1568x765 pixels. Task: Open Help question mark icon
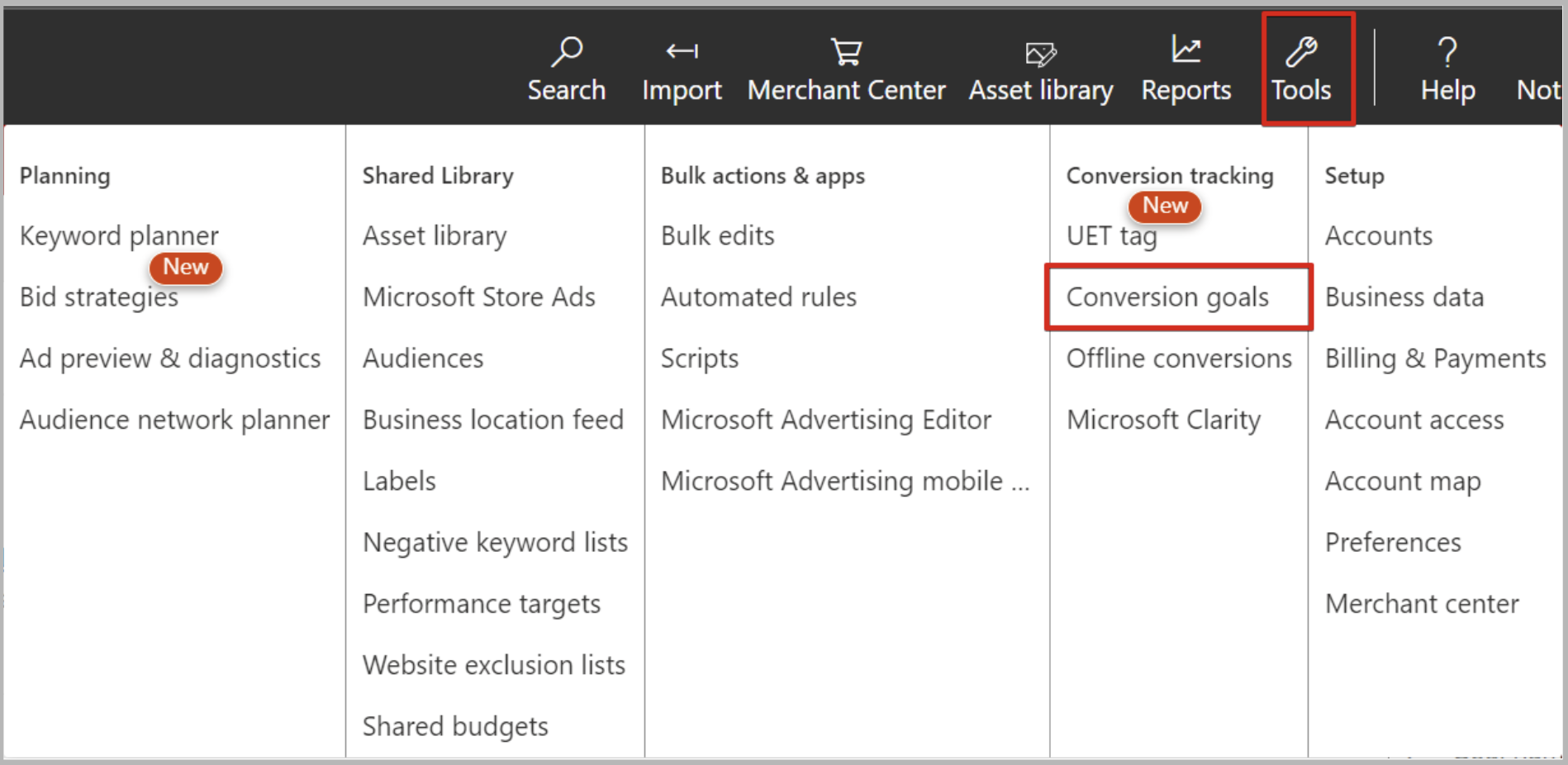pyautogui.click(x=1447, y=52)
